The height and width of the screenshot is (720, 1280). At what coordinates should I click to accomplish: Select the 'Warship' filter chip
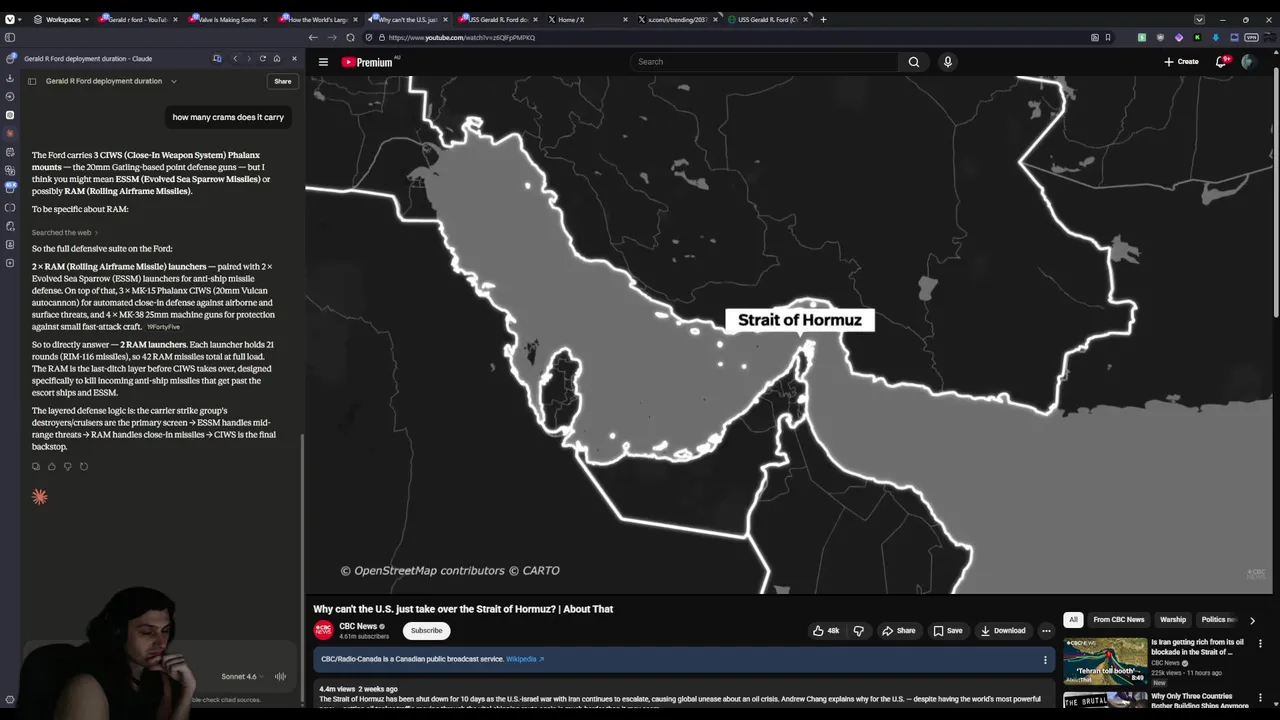(x=1173, y=620)
